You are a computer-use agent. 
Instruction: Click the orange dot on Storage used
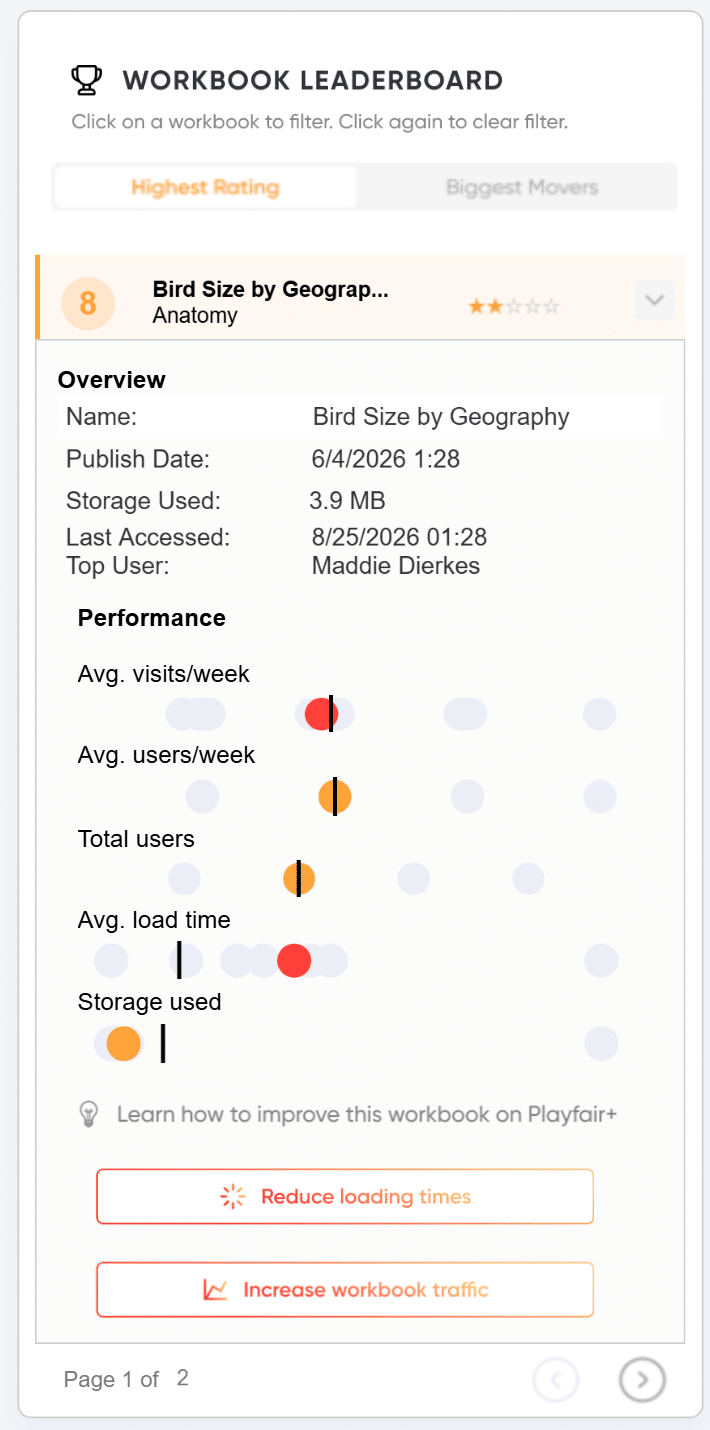click(x=123, y=1043)
